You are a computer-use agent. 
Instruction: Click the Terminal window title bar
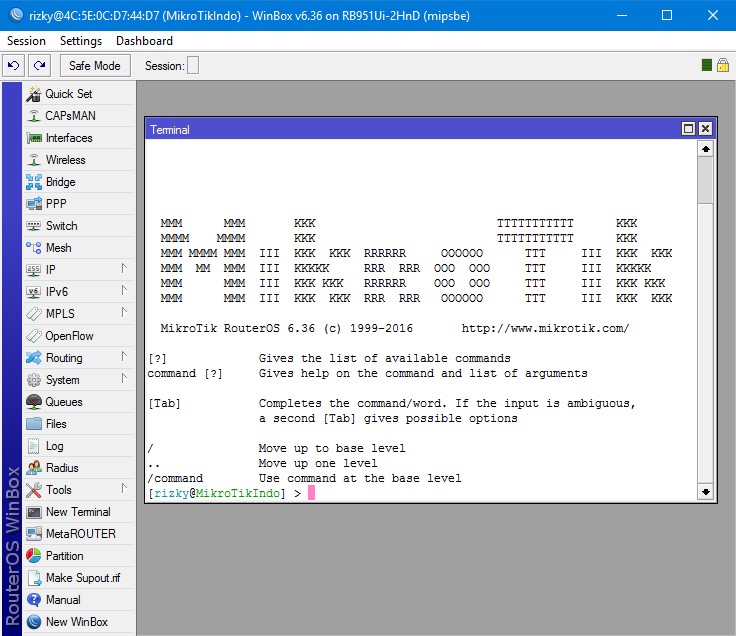[413, 129]
